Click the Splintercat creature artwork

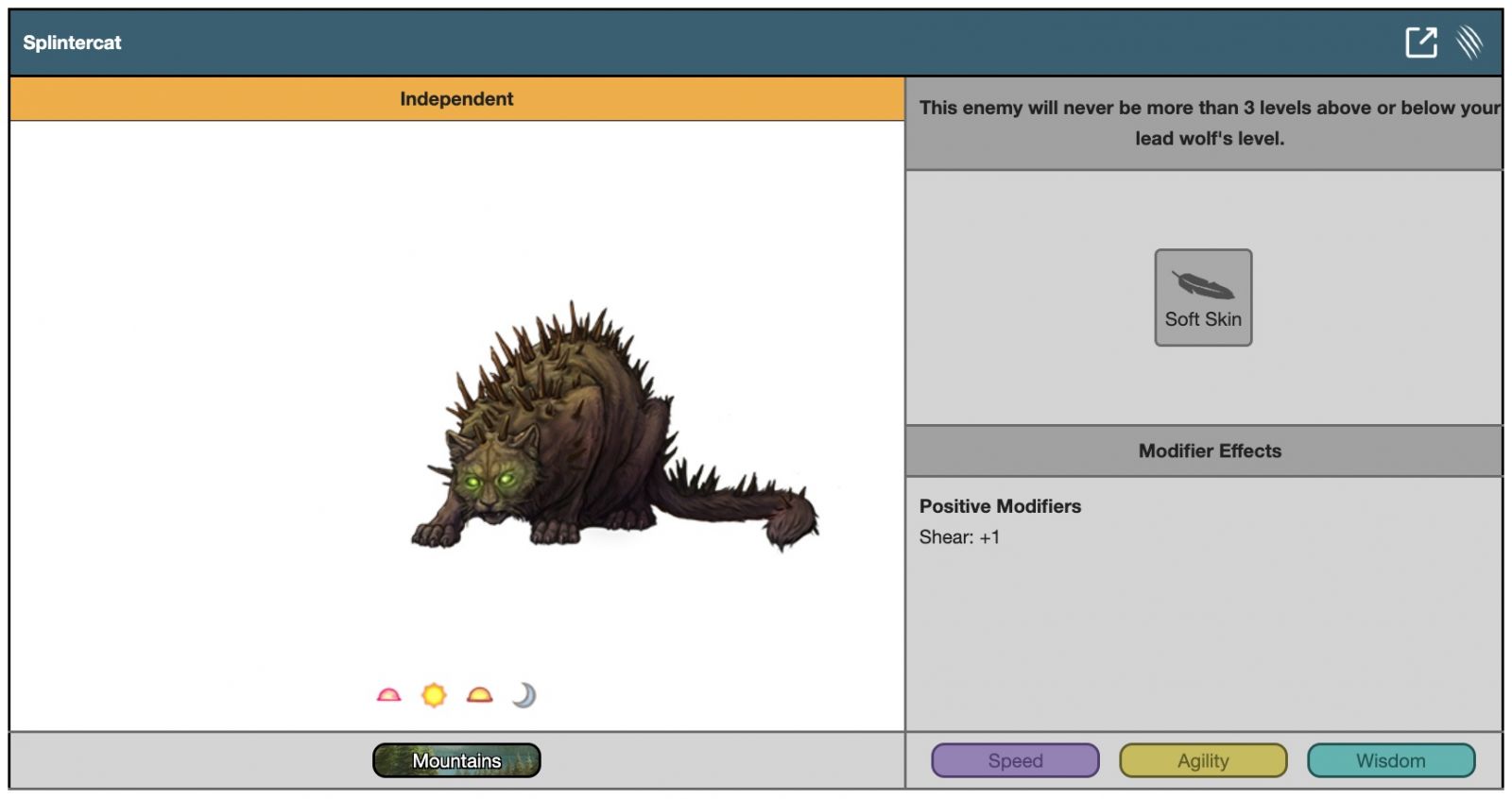point(605,434)
